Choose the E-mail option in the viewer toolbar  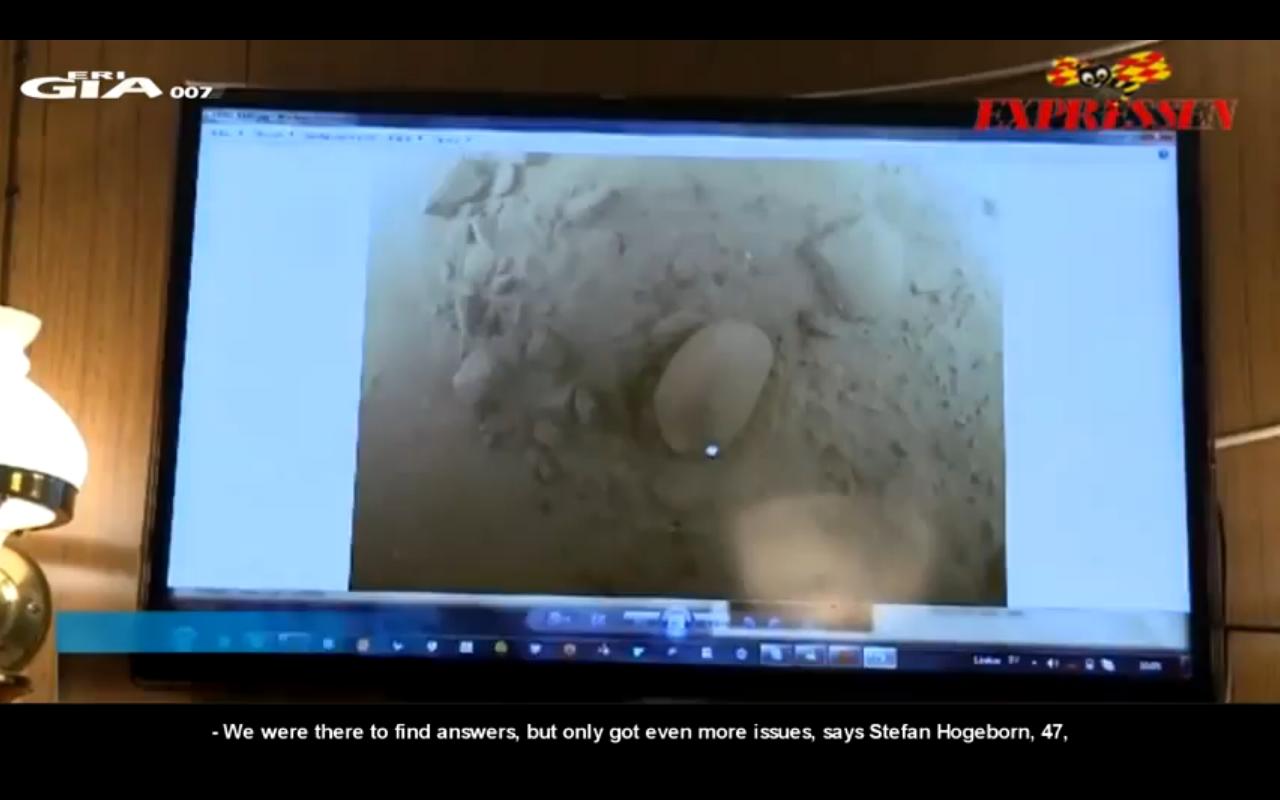340,136
